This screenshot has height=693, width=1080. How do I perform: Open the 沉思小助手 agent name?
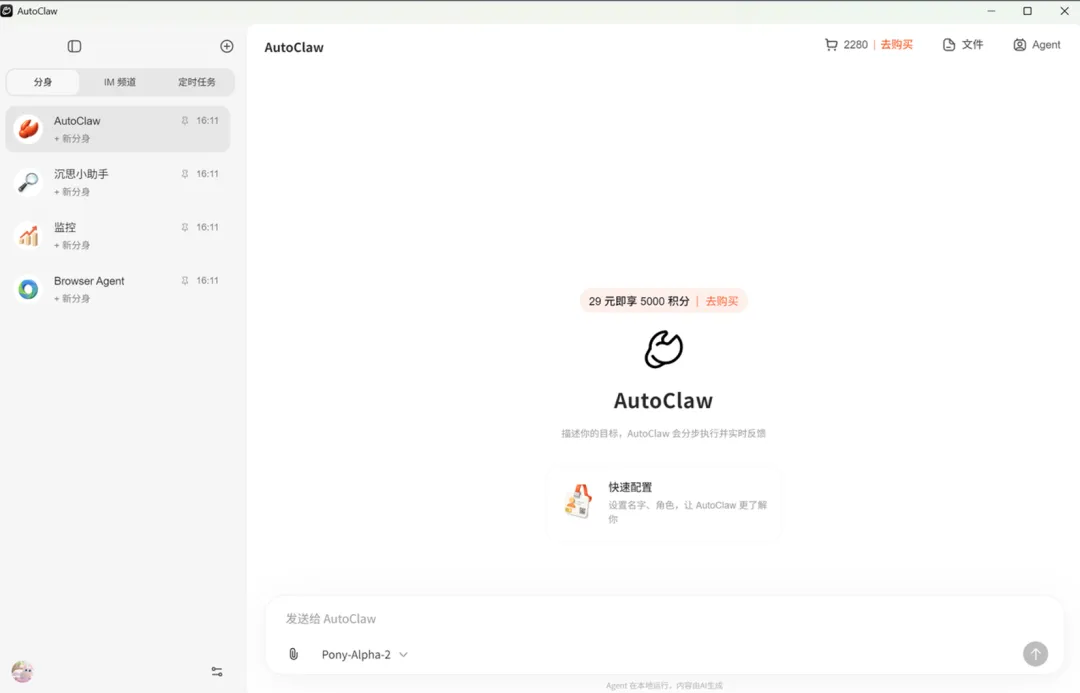(81, 174)
